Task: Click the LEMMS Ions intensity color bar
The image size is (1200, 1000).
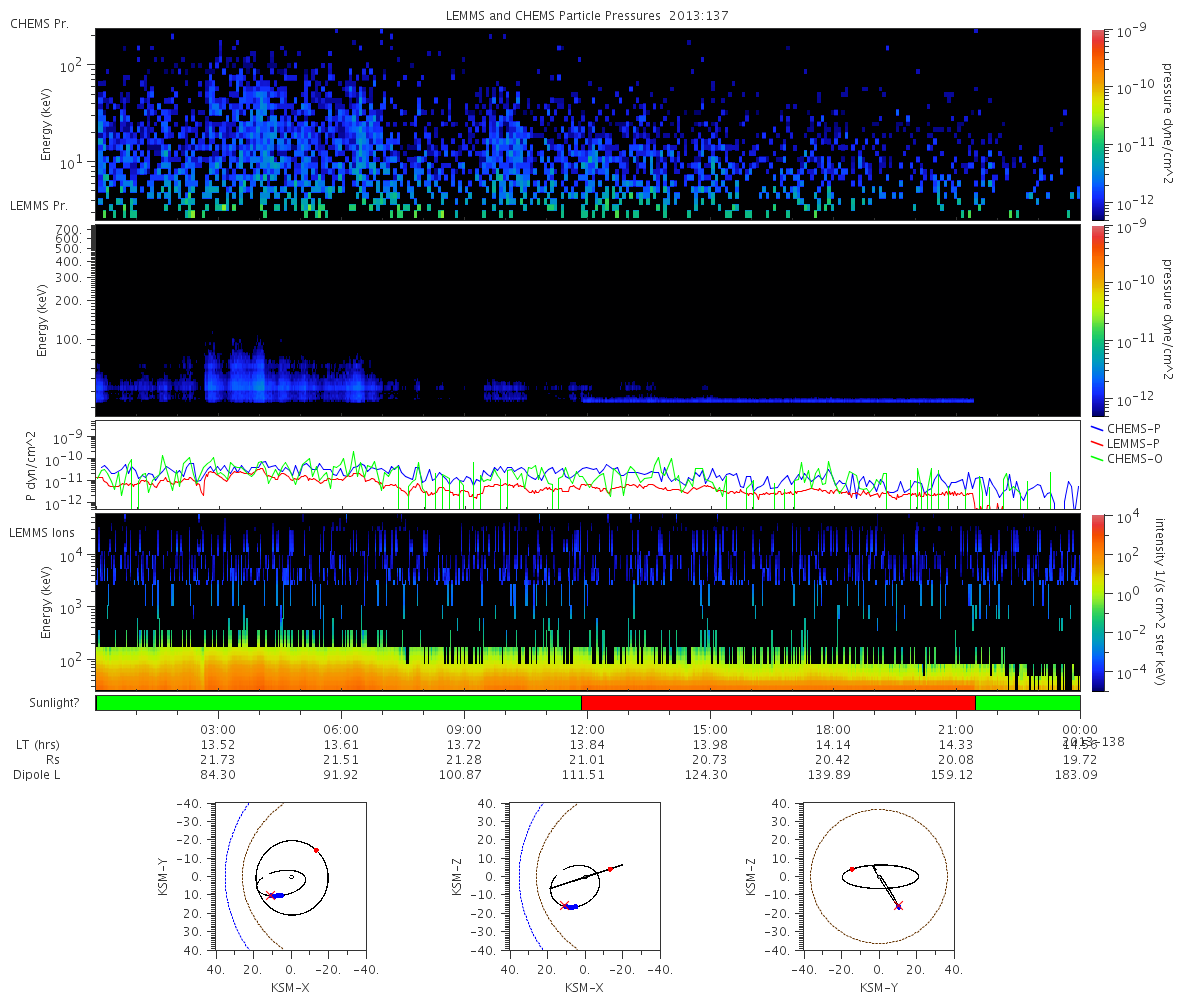Action: [1098, 602]
